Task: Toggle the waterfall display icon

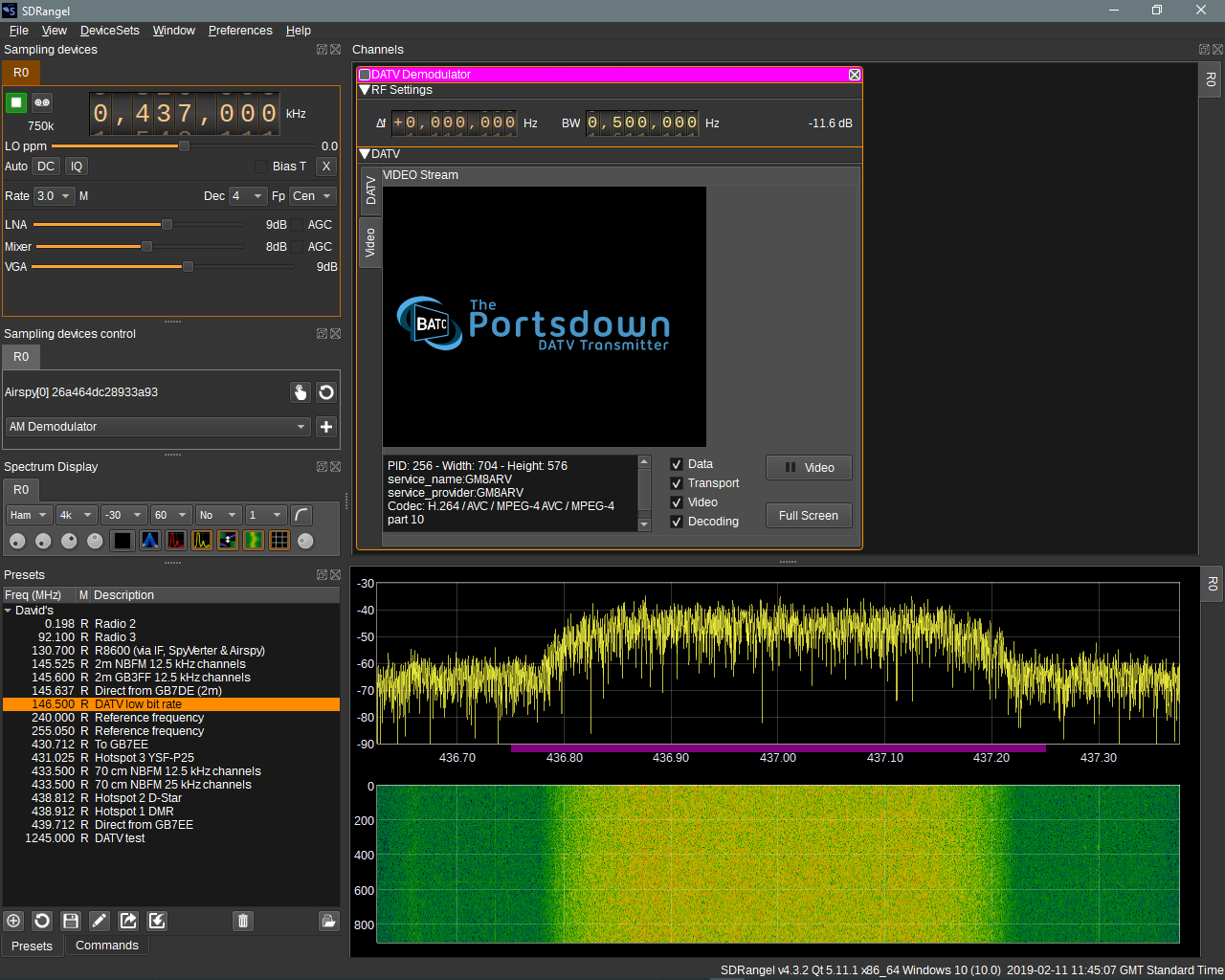Action: 254,541
